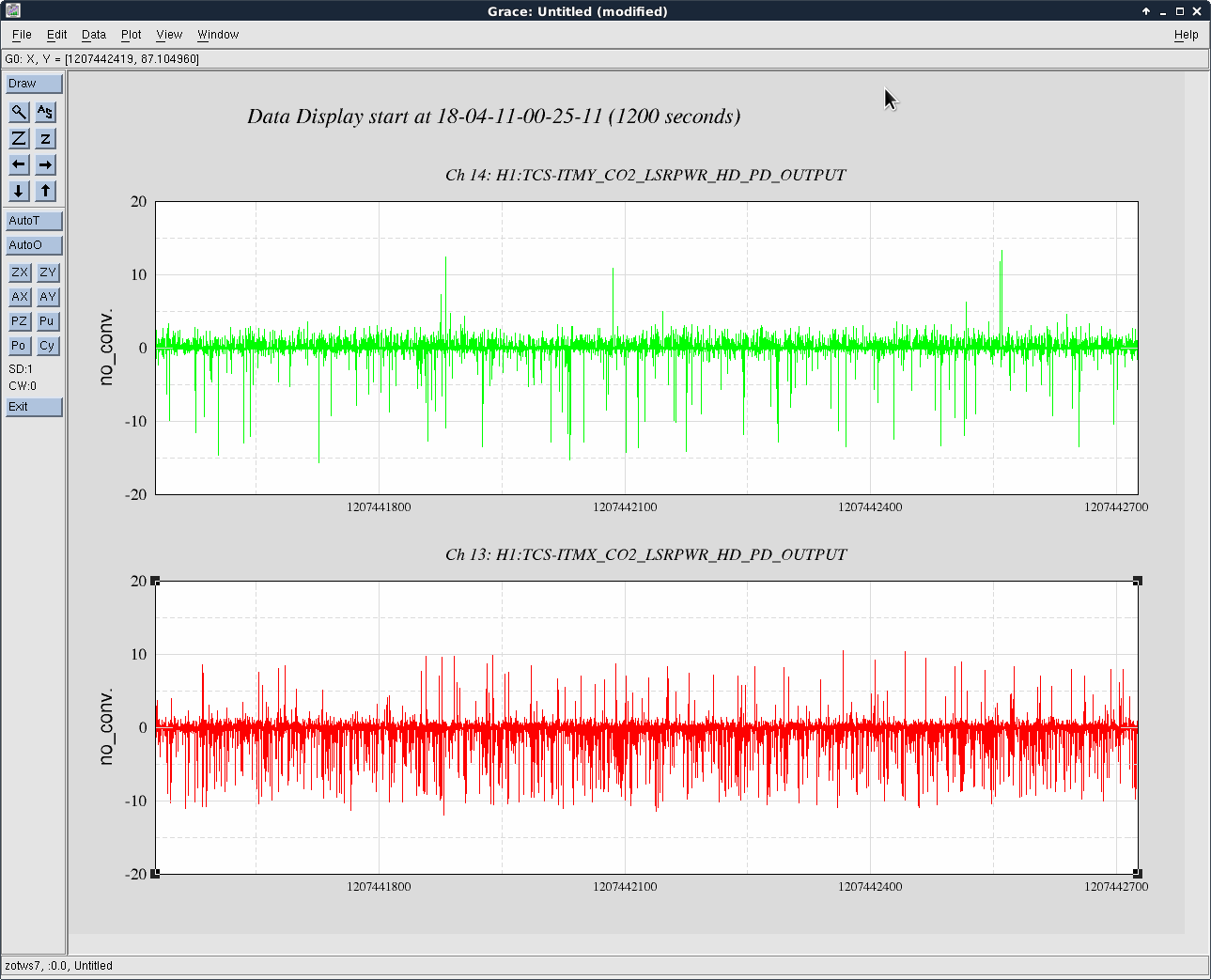This screenshot has height=980, width=1211.
Task: Open the Plot menu
Action: coord(131,35)
